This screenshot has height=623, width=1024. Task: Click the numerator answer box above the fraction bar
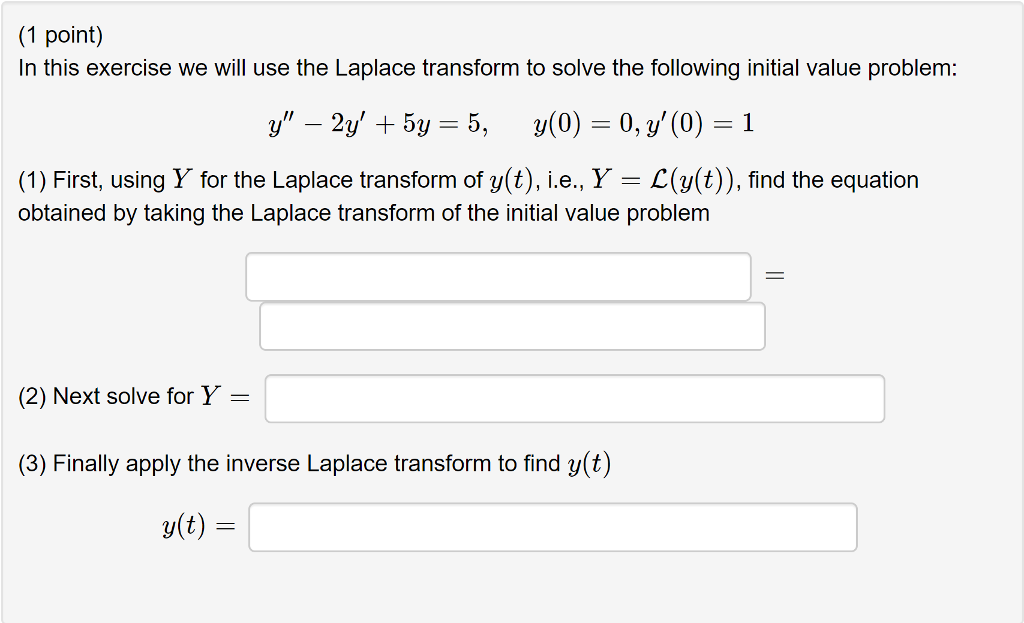(x=498, y=276)
